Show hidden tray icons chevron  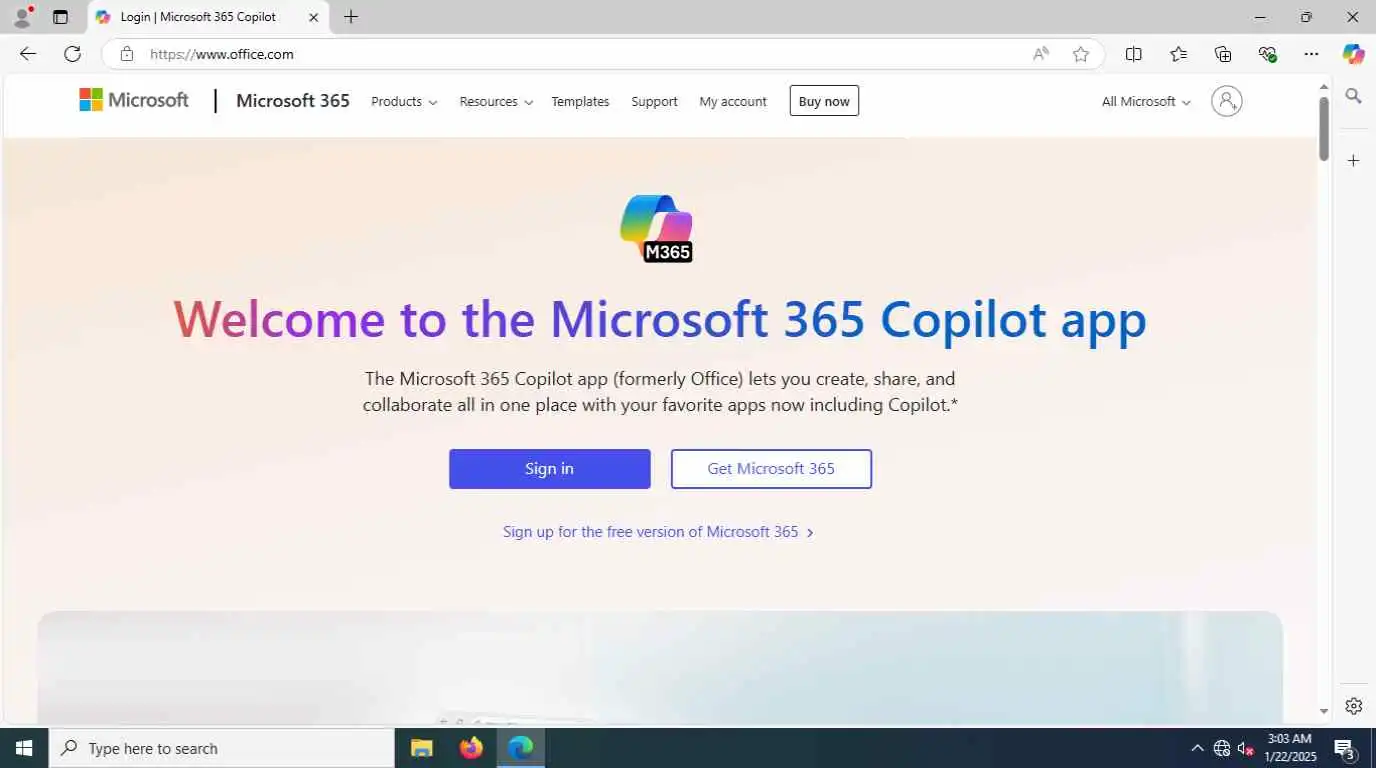[x=1197, y=748]
